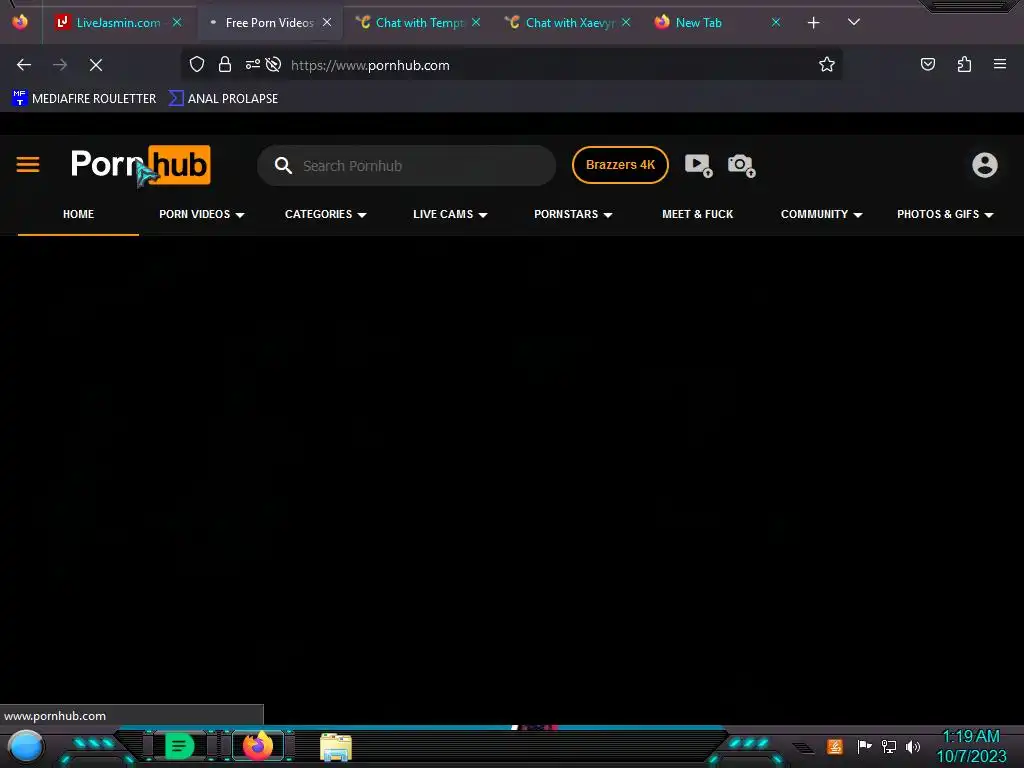Select the HOME navigation item

point(78,214)
